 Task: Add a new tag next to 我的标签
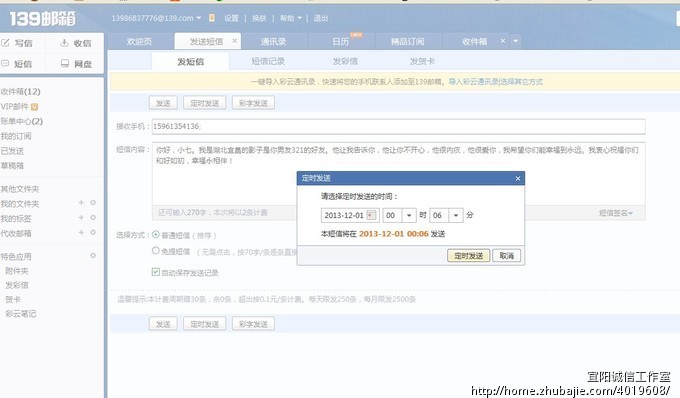pyautogui.click(x=81, y=217)
